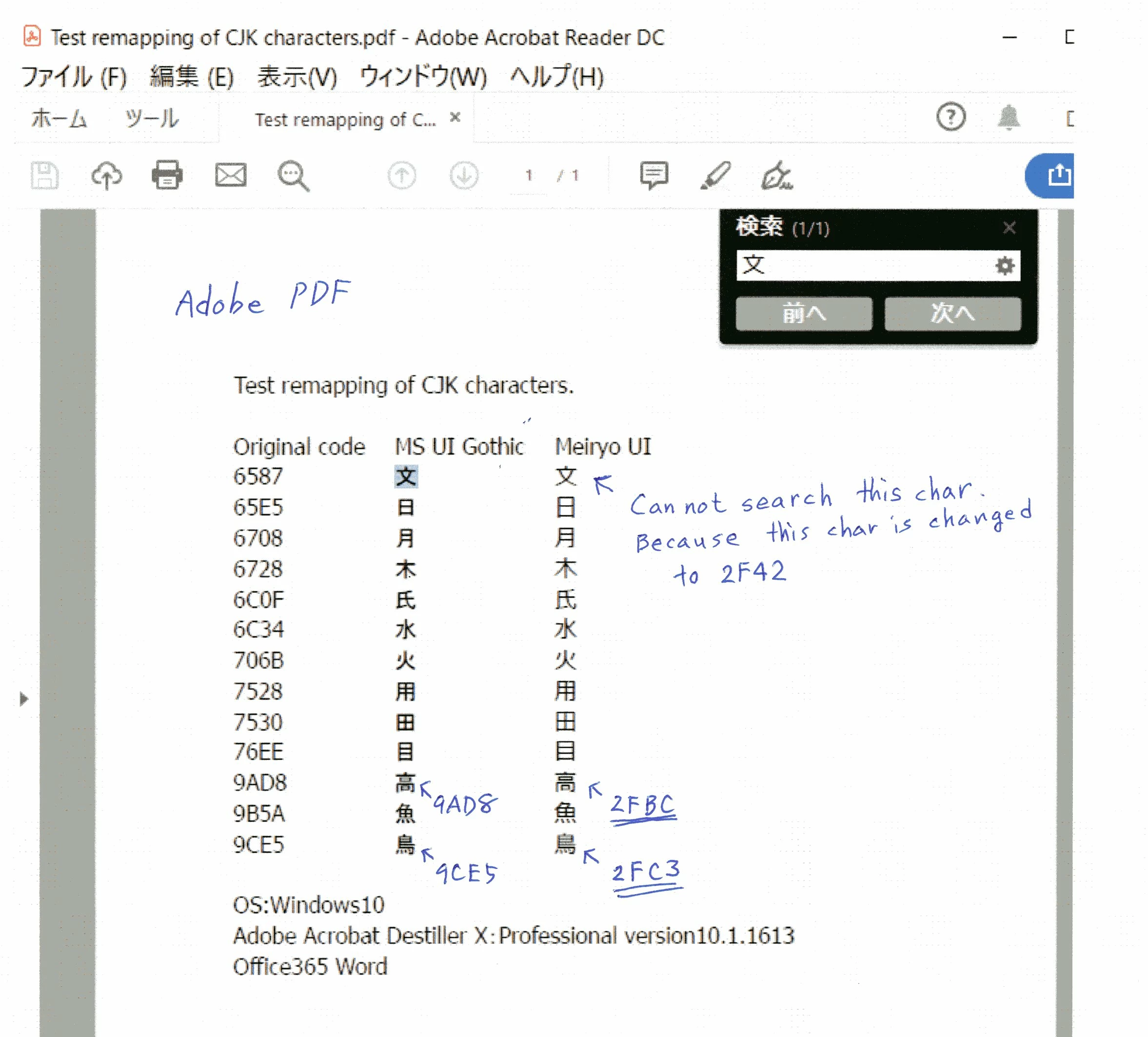The image size is (1148, 1037).
Task: Go to previous page arrow
Action: coord(402,176)
